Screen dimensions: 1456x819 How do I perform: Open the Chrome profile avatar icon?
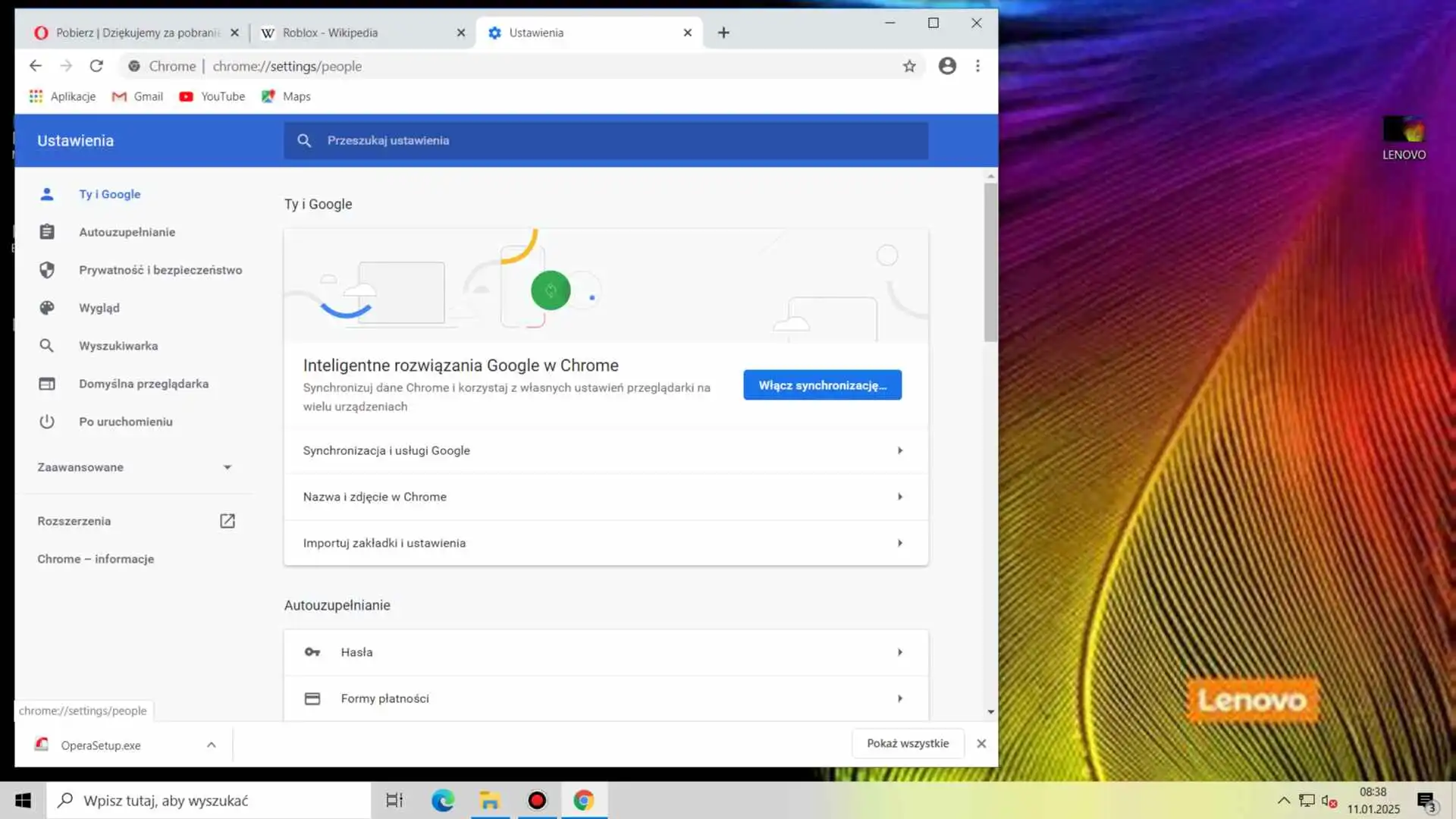(x=947, y=66)
